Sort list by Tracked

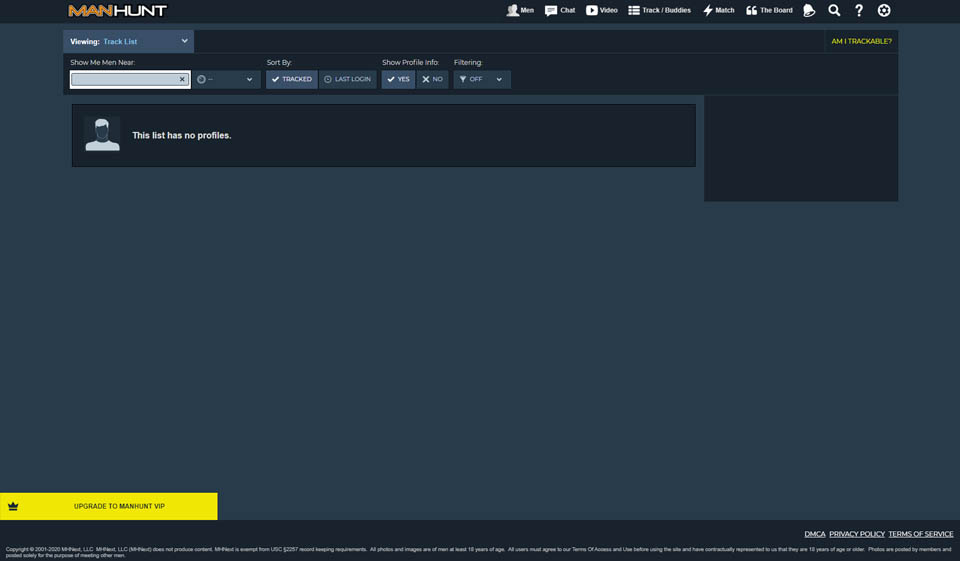coord(292,79)
